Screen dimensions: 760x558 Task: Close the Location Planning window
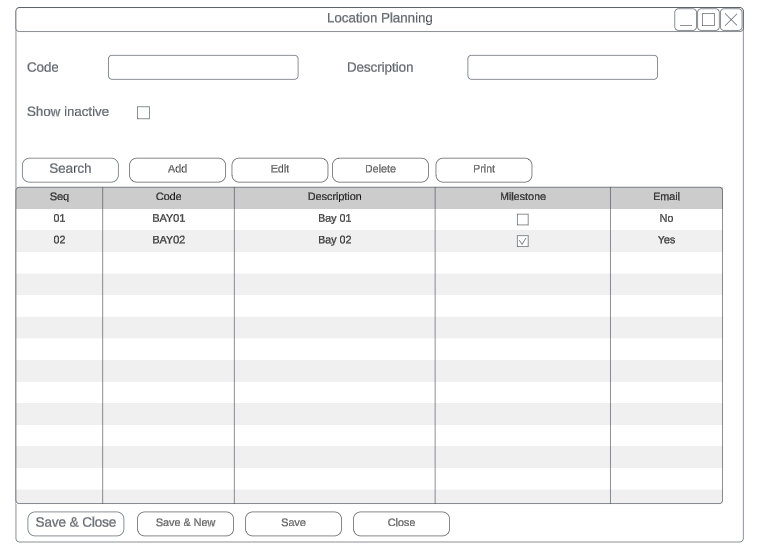pyautogui.click(x=731, y=20)
